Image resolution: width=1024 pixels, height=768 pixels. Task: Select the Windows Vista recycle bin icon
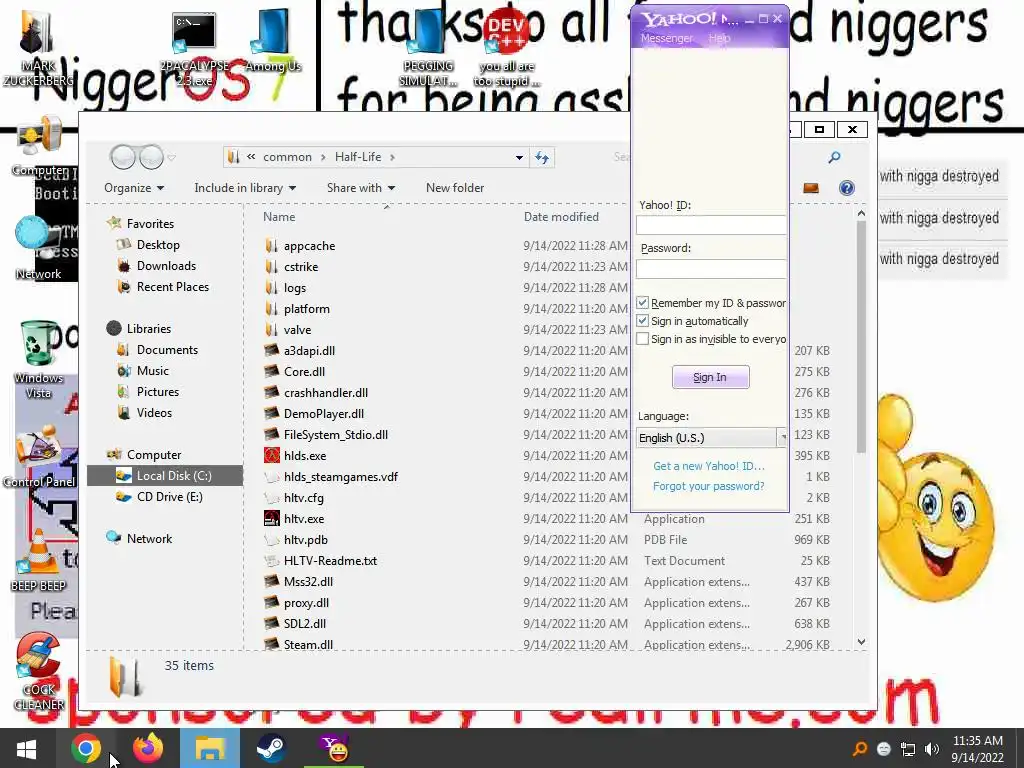coord(39,359)
